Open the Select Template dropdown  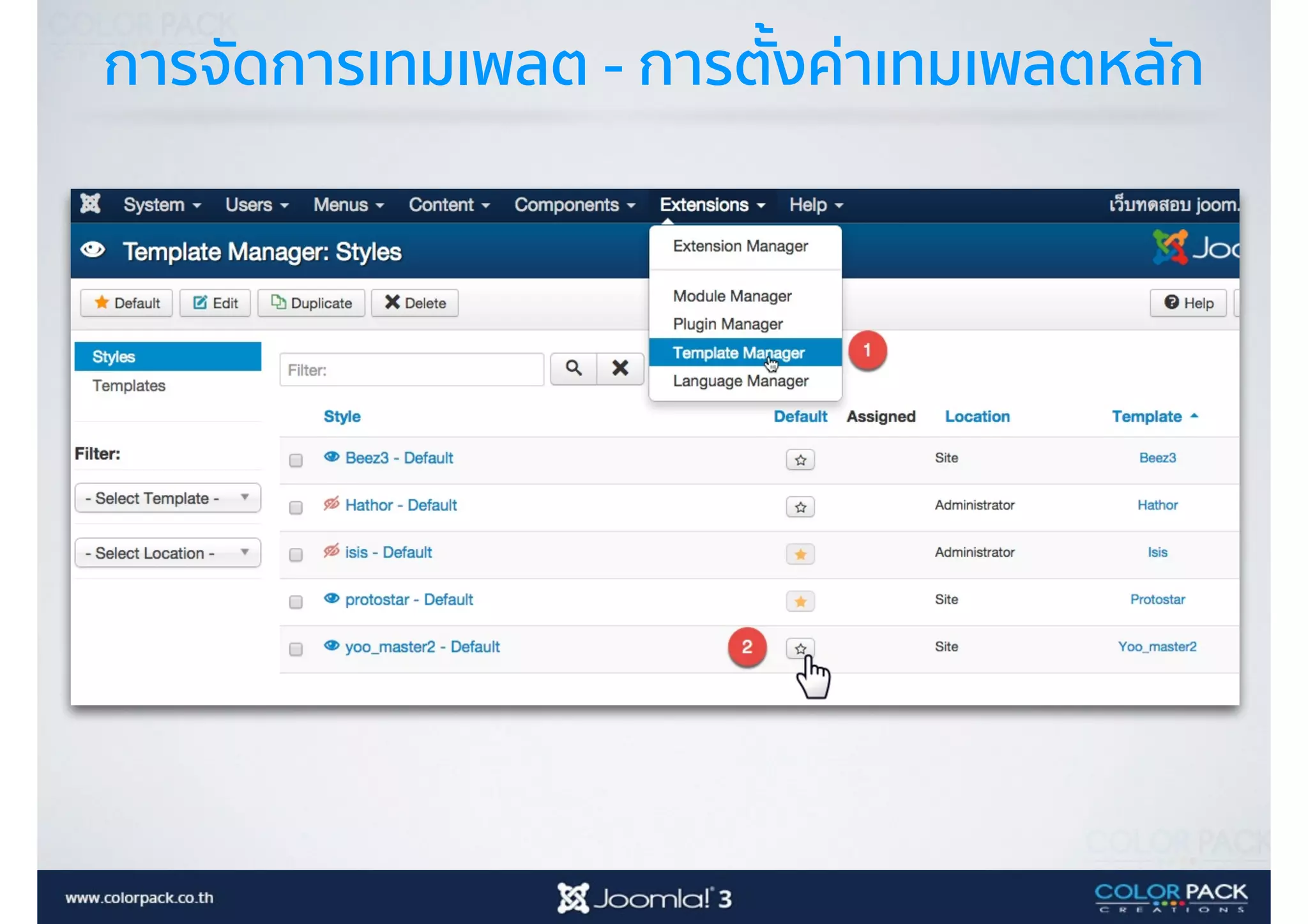[x=168, y=498]
